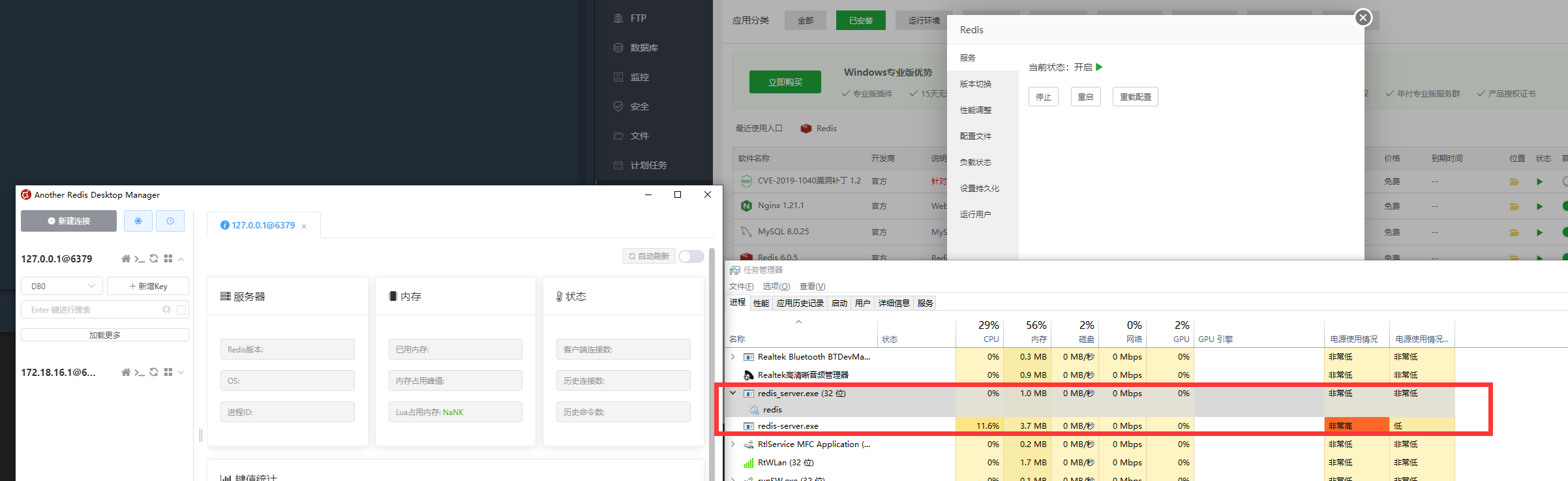Click play status icon in Nginx 1.21.1 row

click(x=1540, y=207)
